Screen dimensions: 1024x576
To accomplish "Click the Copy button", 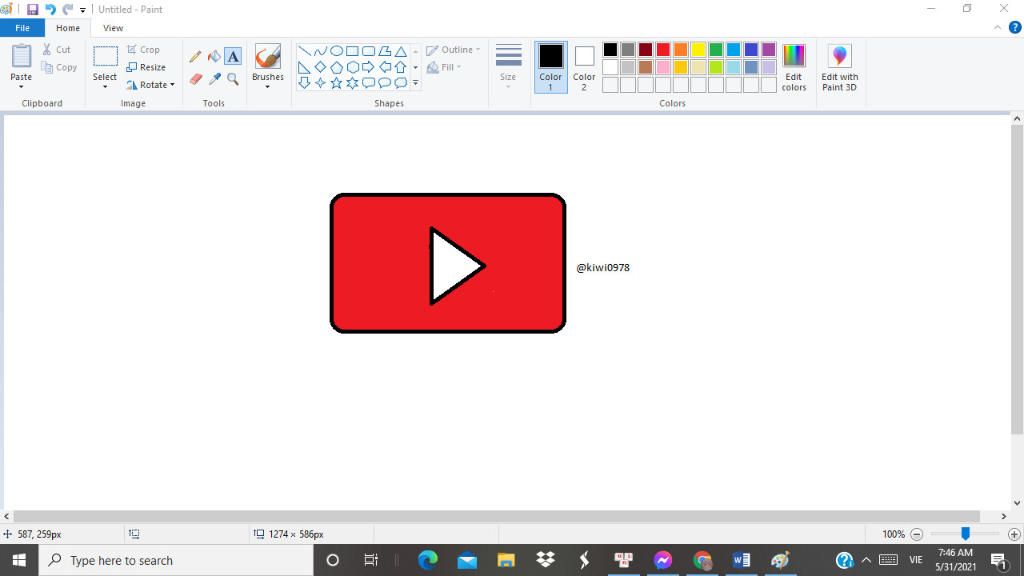I will click(59, 67).
